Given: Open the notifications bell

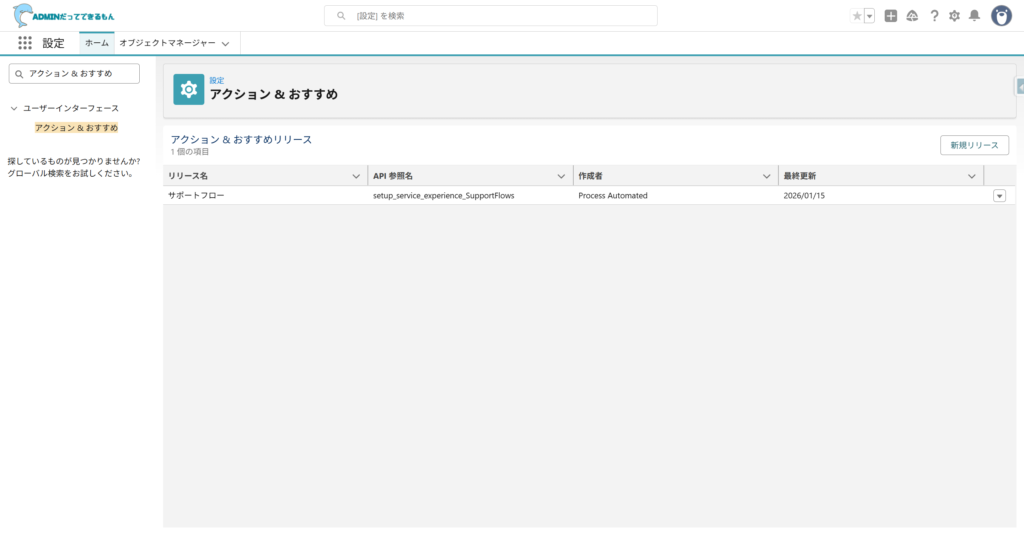Looking at the screenshot, I should (974, 16).
